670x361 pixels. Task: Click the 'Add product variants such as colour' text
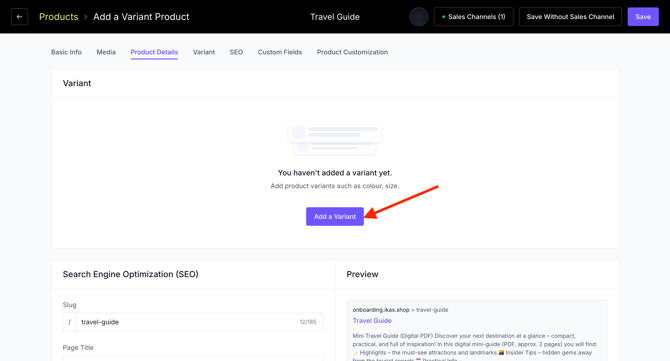335,186
